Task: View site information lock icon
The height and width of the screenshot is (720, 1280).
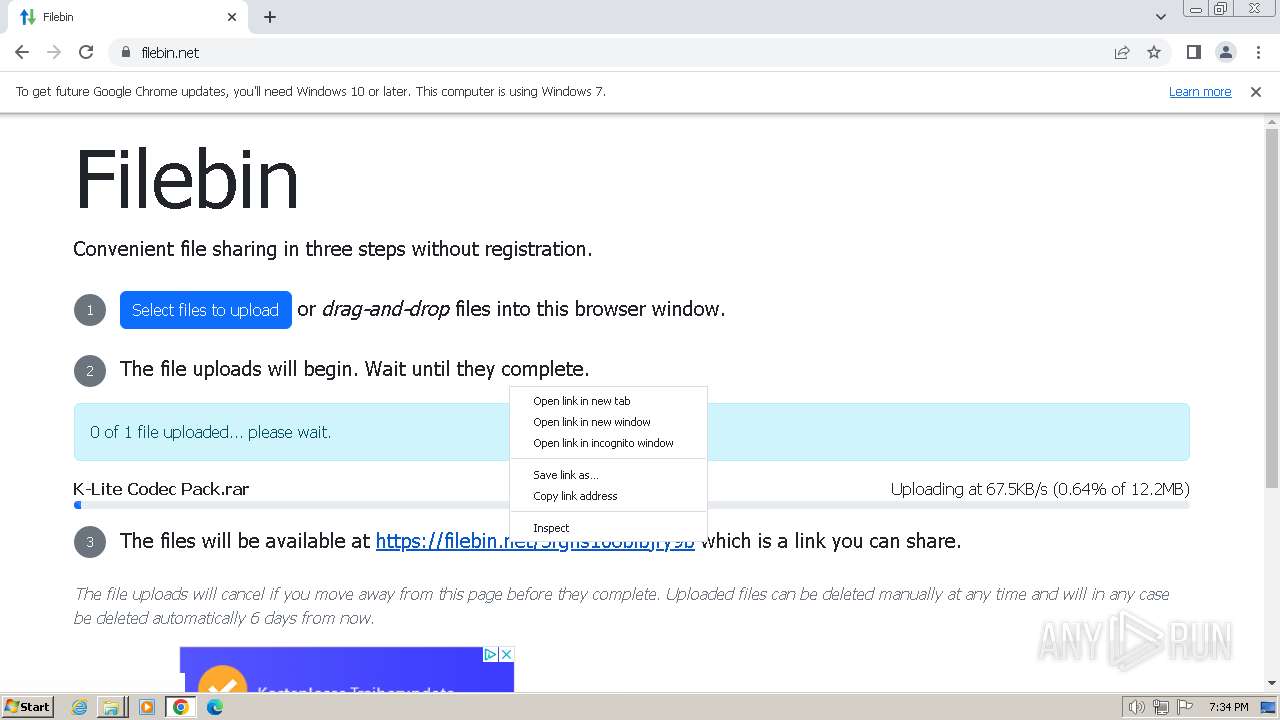Action: pos(126,52)
